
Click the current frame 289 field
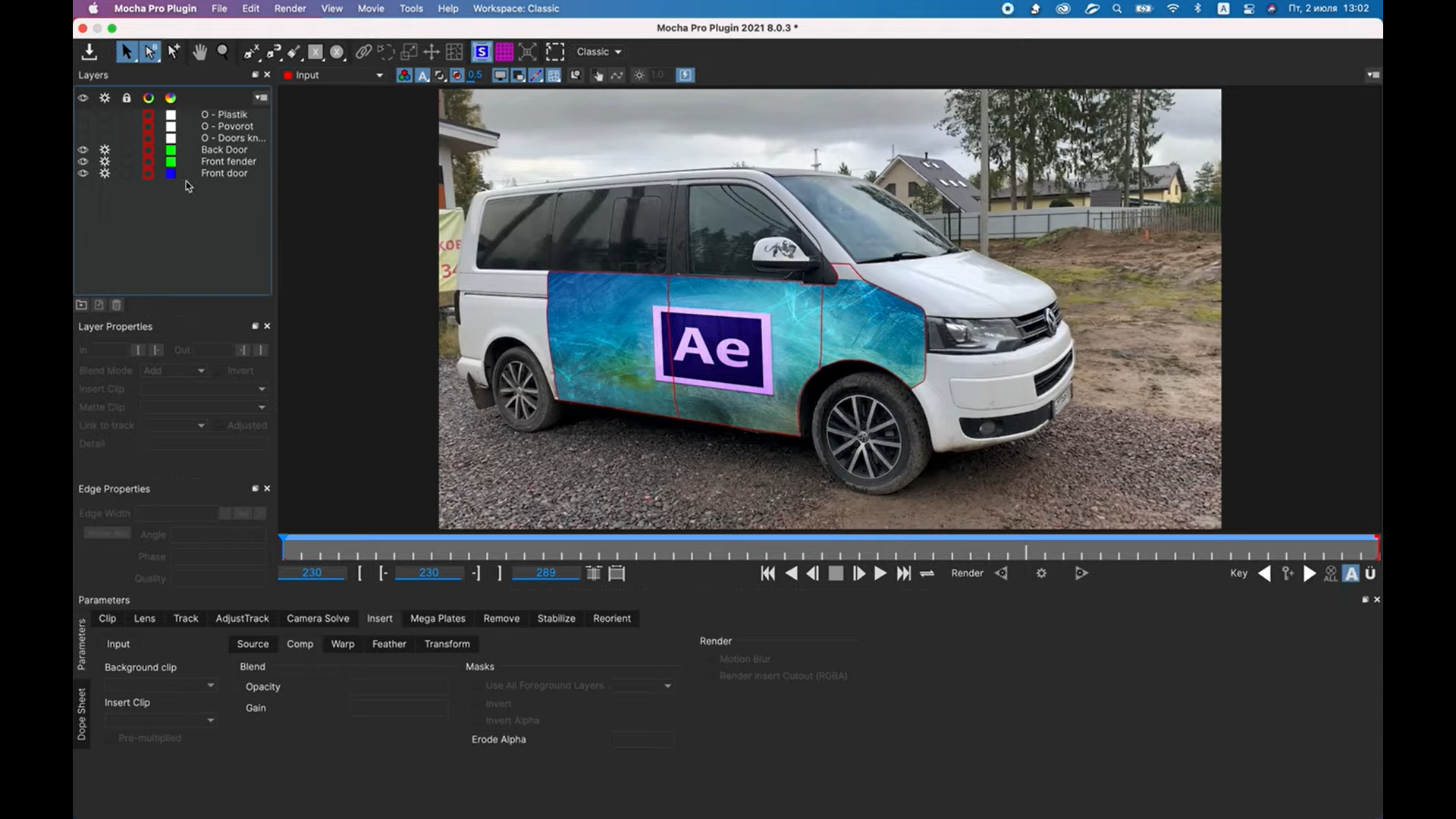click(x=545, y=573)
